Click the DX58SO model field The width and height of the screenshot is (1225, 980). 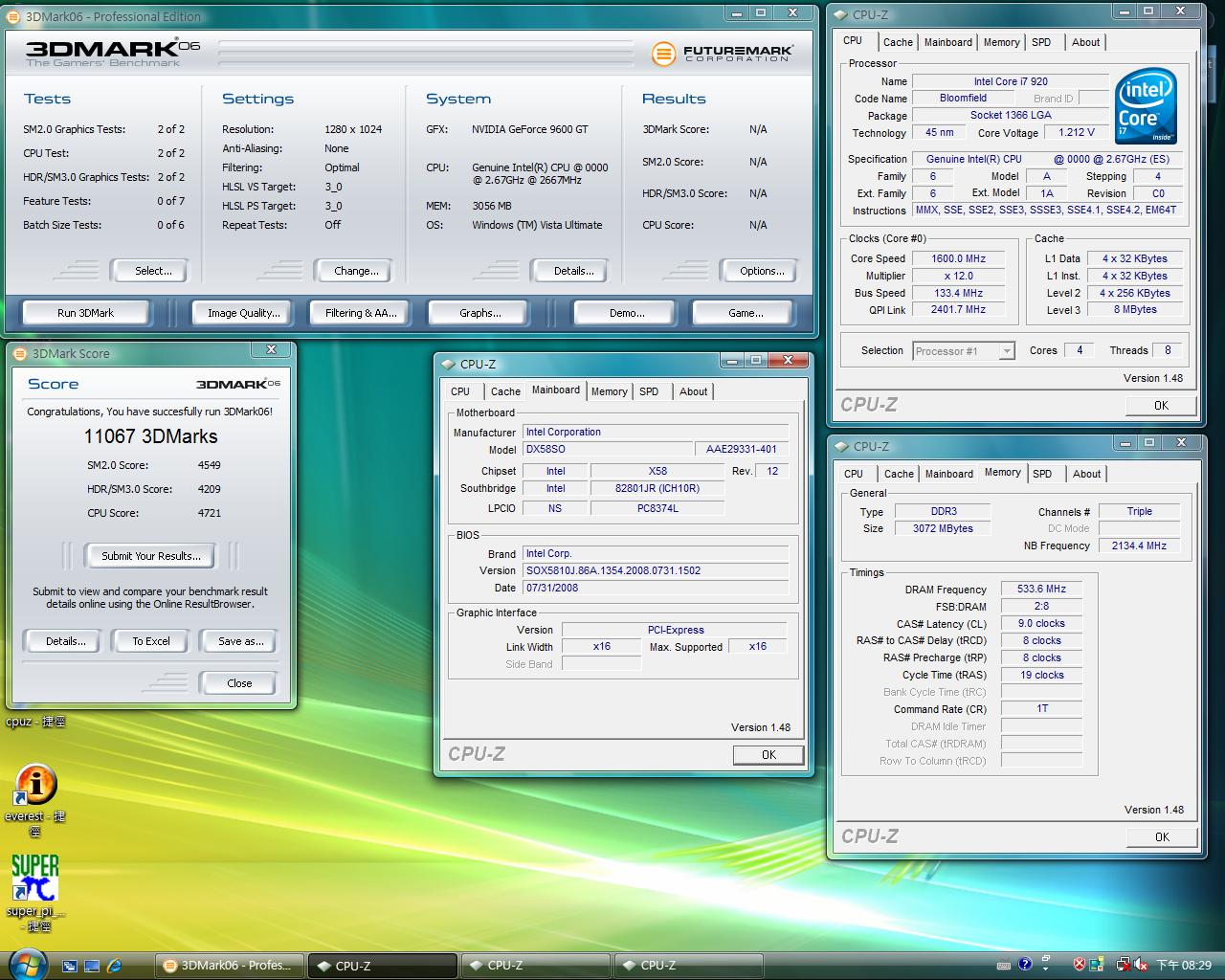(607, 449)
